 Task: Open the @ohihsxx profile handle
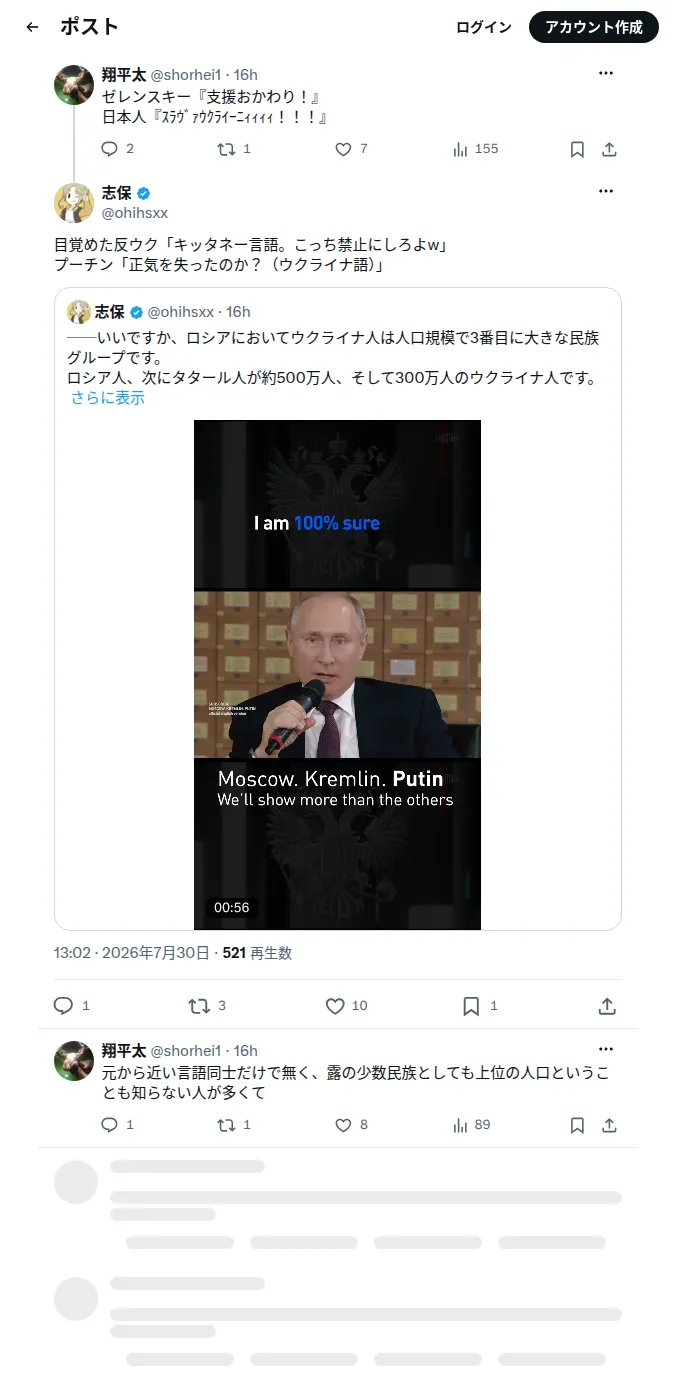click(x=135, y=213)
